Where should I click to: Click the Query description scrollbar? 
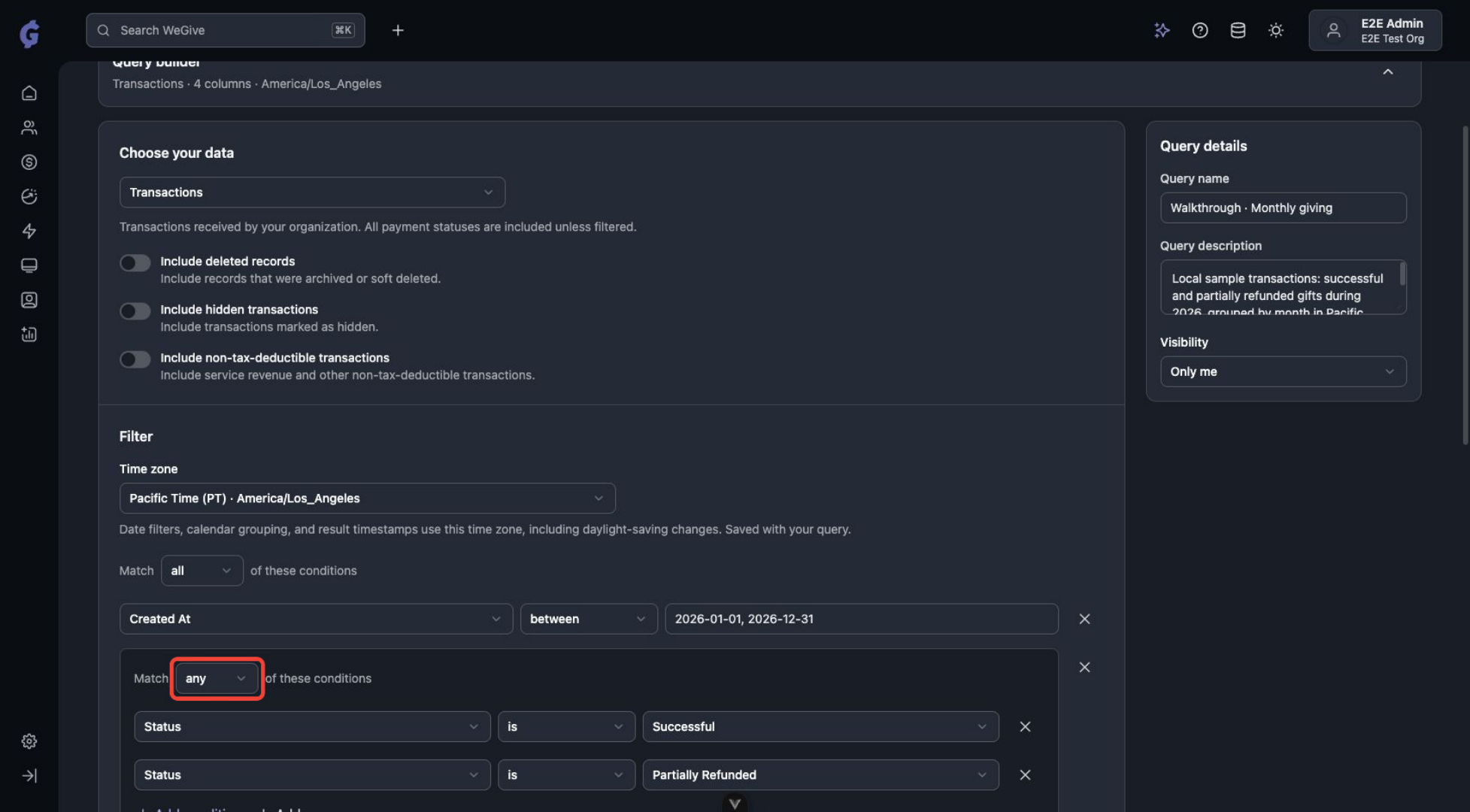1402,274
